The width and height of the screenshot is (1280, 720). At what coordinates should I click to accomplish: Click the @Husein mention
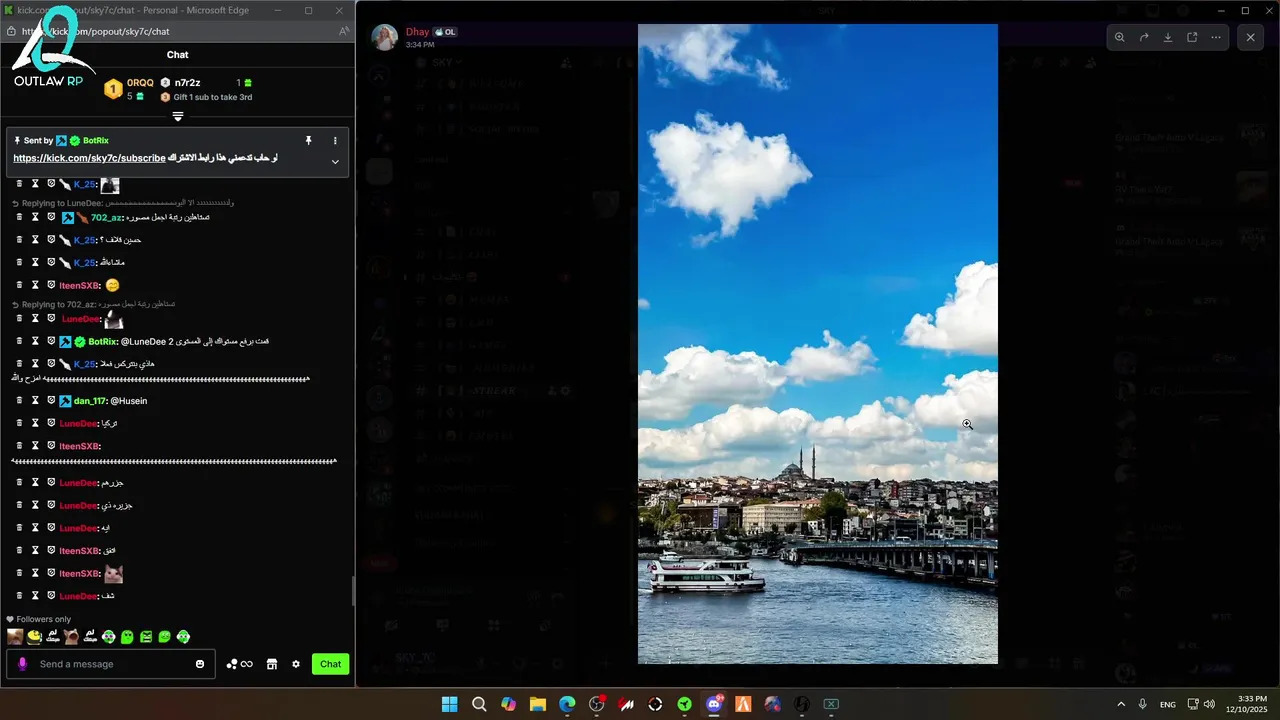[x=128, y=401]
